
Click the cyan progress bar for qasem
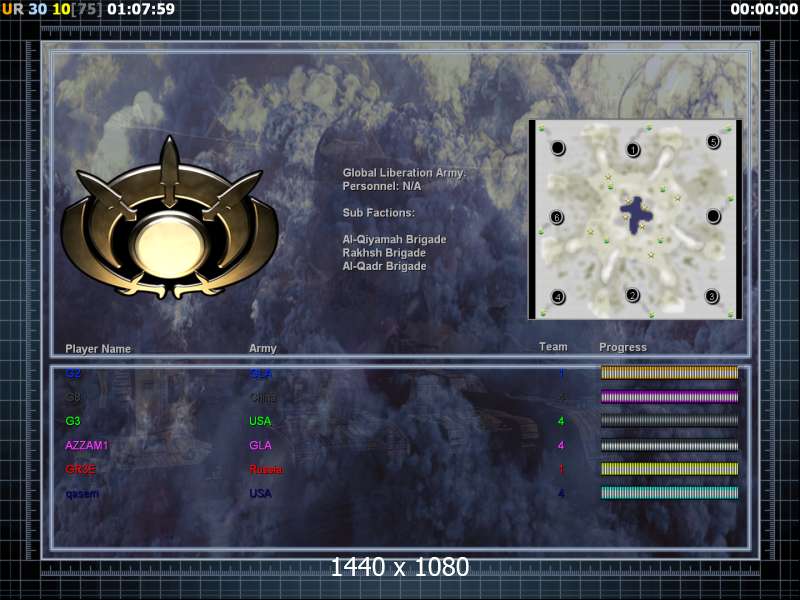tap(669, 493)
